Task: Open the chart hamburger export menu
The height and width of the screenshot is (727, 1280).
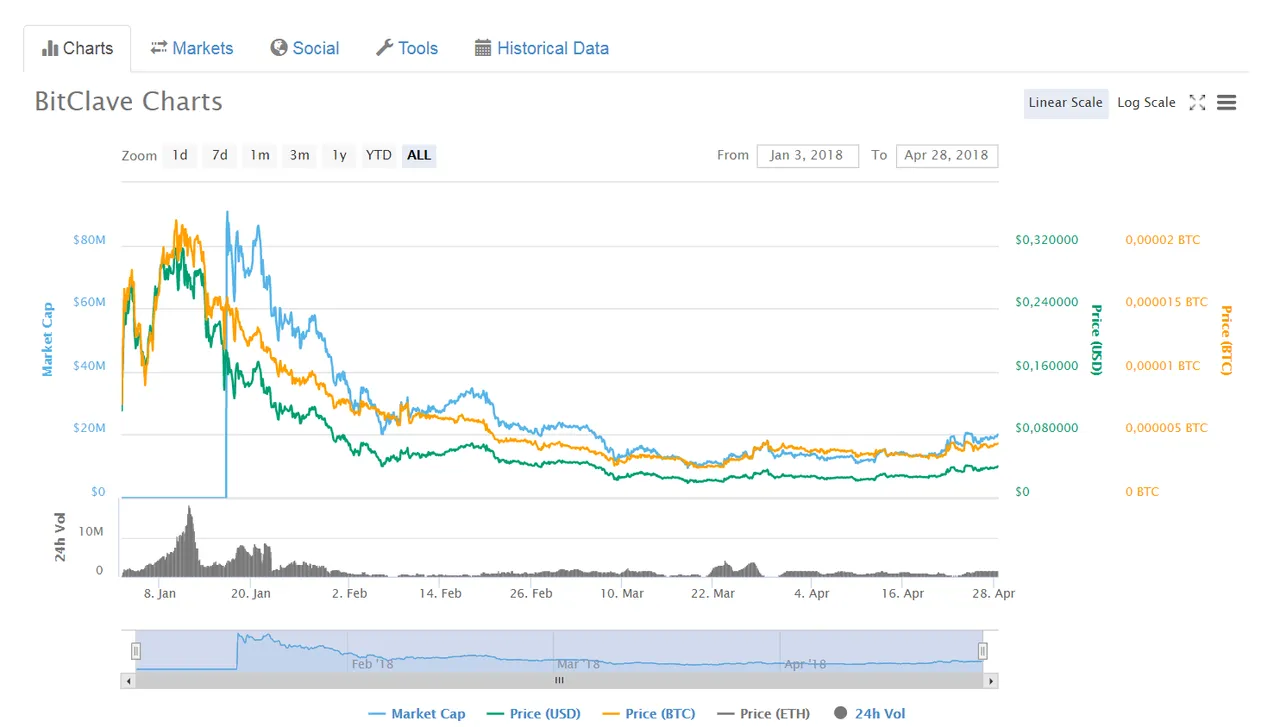Action: pos(1227,102)
